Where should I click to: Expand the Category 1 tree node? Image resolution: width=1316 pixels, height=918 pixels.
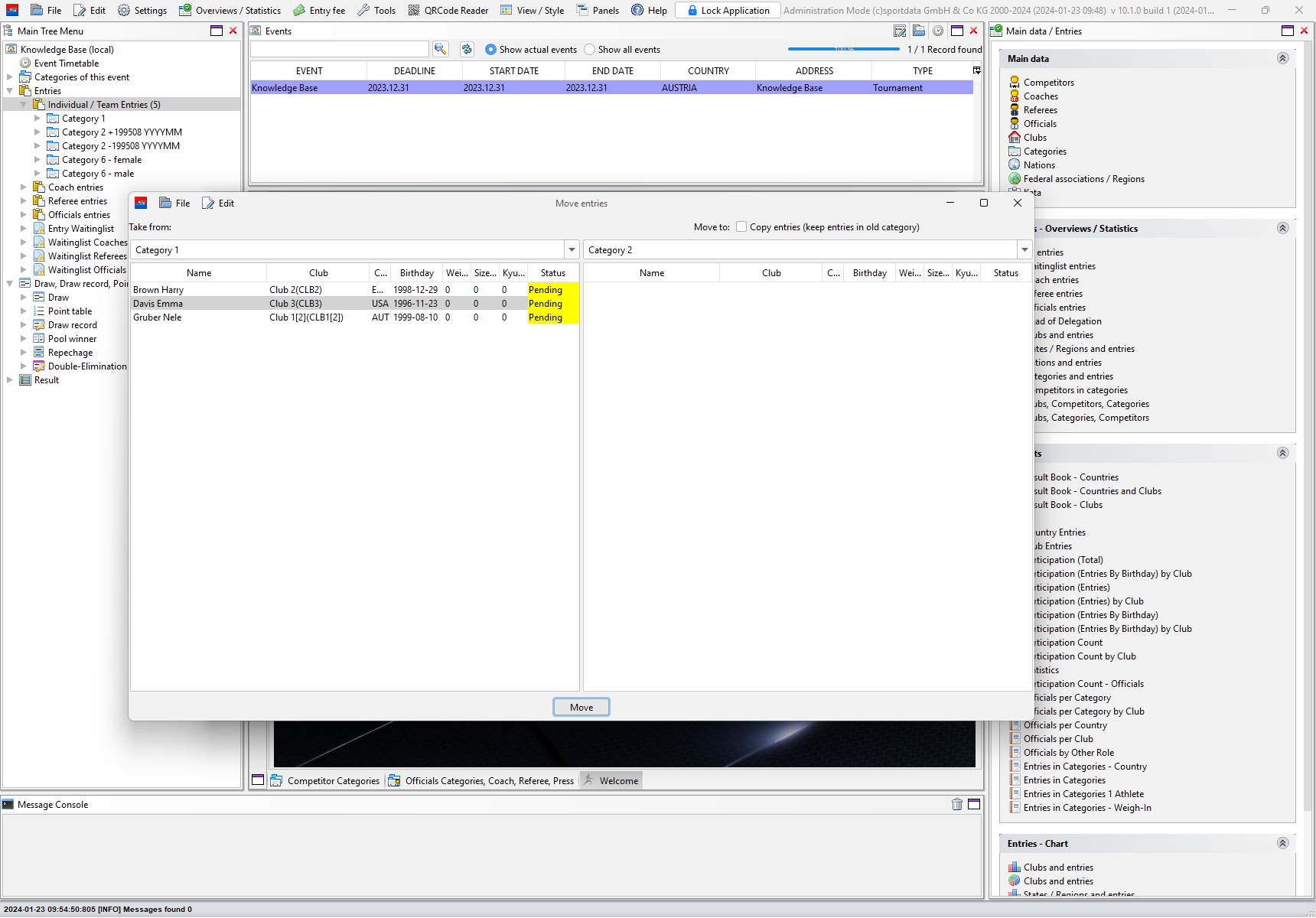point(37,119)
